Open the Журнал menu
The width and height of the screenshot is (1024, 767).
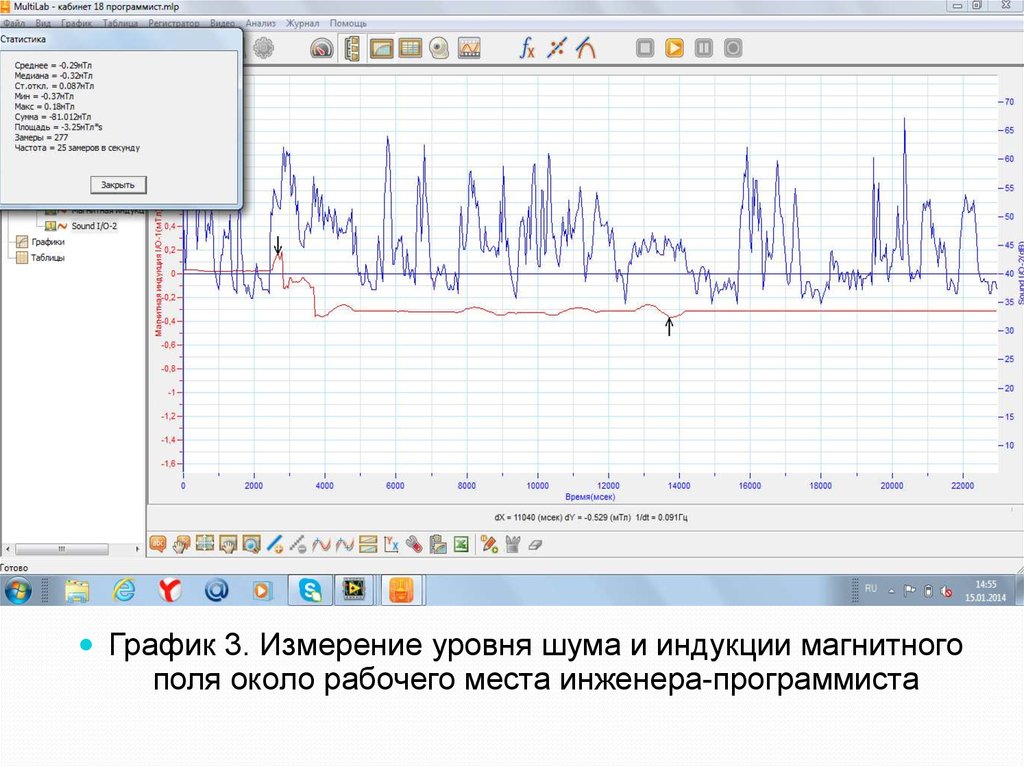tap(302, 23)
